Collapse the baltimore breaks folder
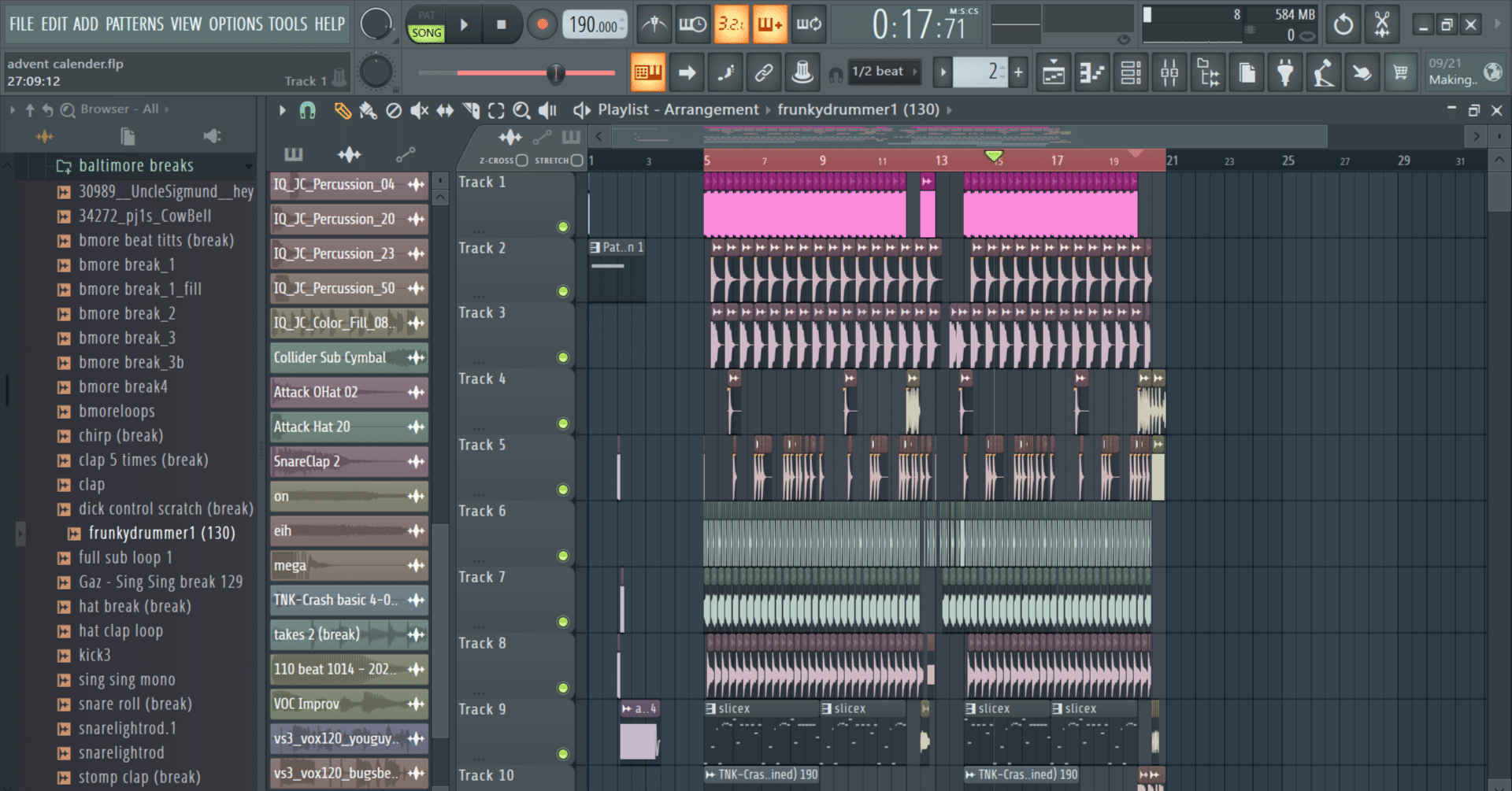 [x=136, y=165]
